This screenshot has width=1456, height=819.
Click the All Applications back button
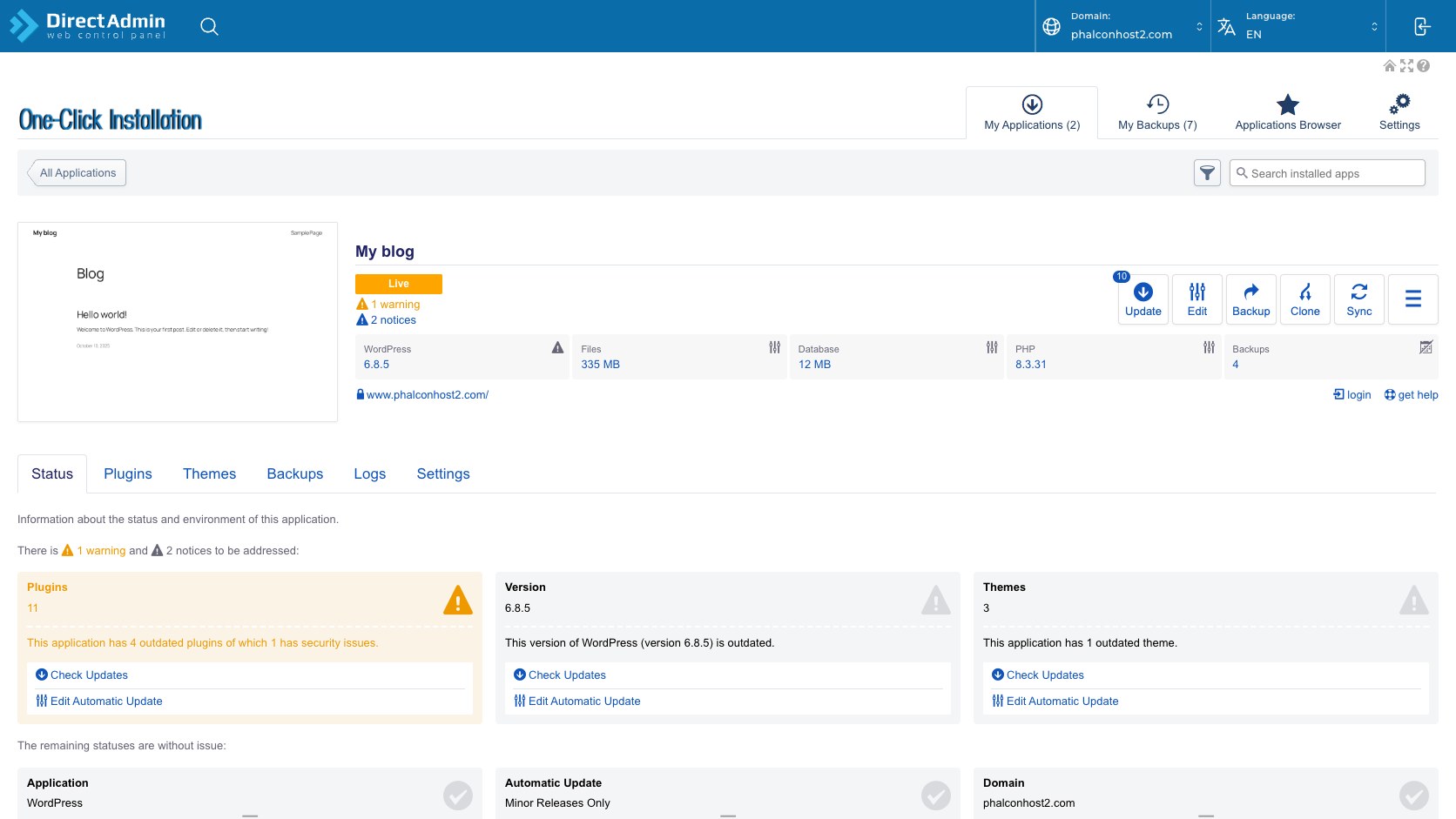78,173
